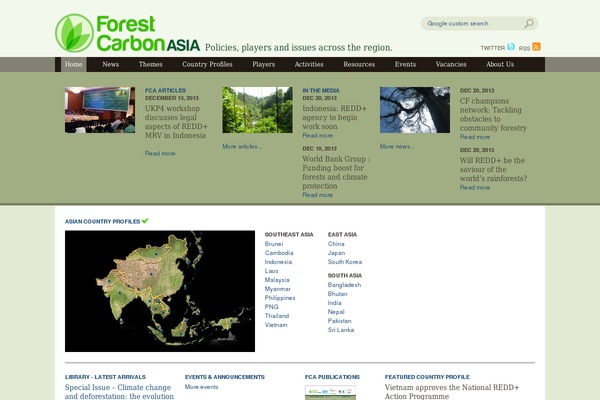This screenshot has width=600, height=400.
Task: Read more on UKP4 workshop article
Action: [x=160, y=153]
